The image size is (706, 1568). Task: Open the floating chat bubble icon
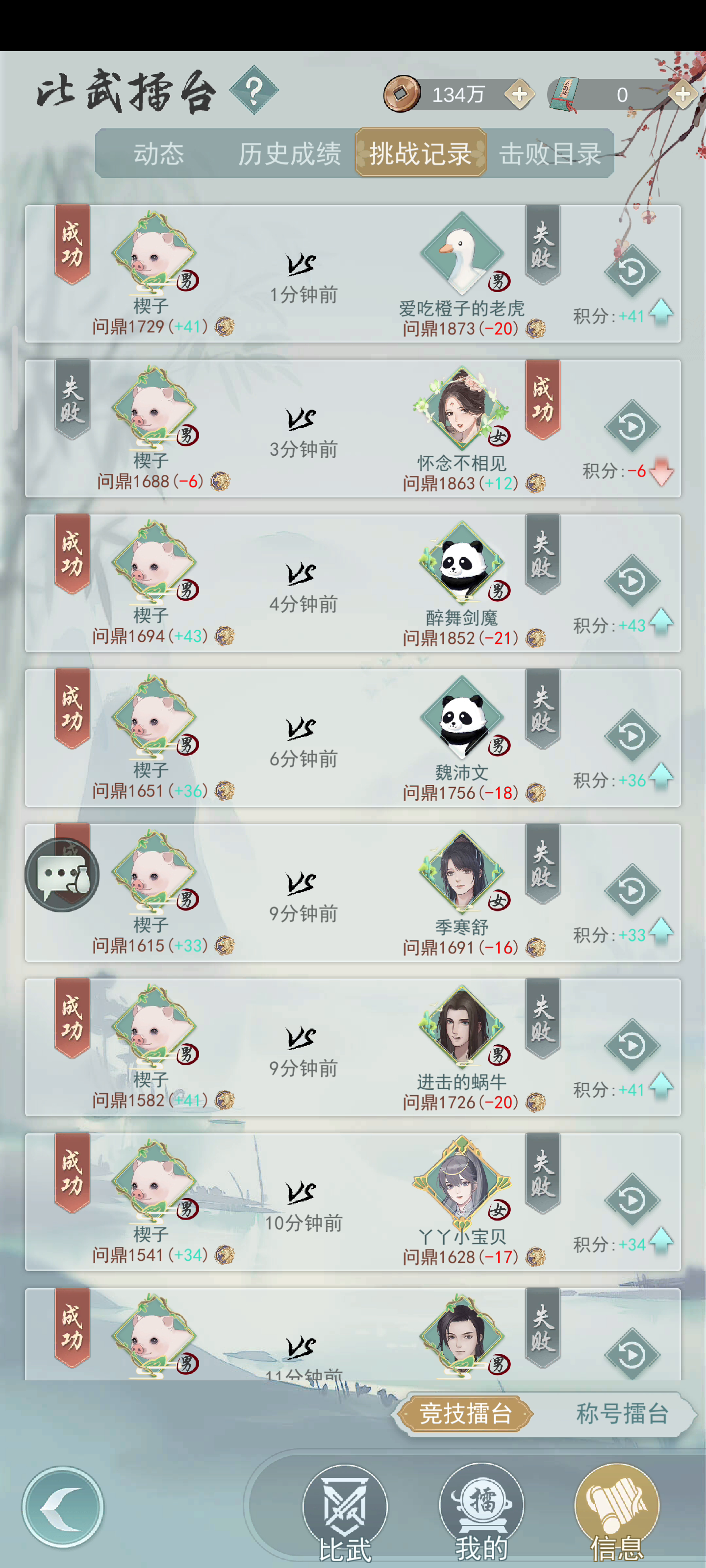click(x=62, y=875)
